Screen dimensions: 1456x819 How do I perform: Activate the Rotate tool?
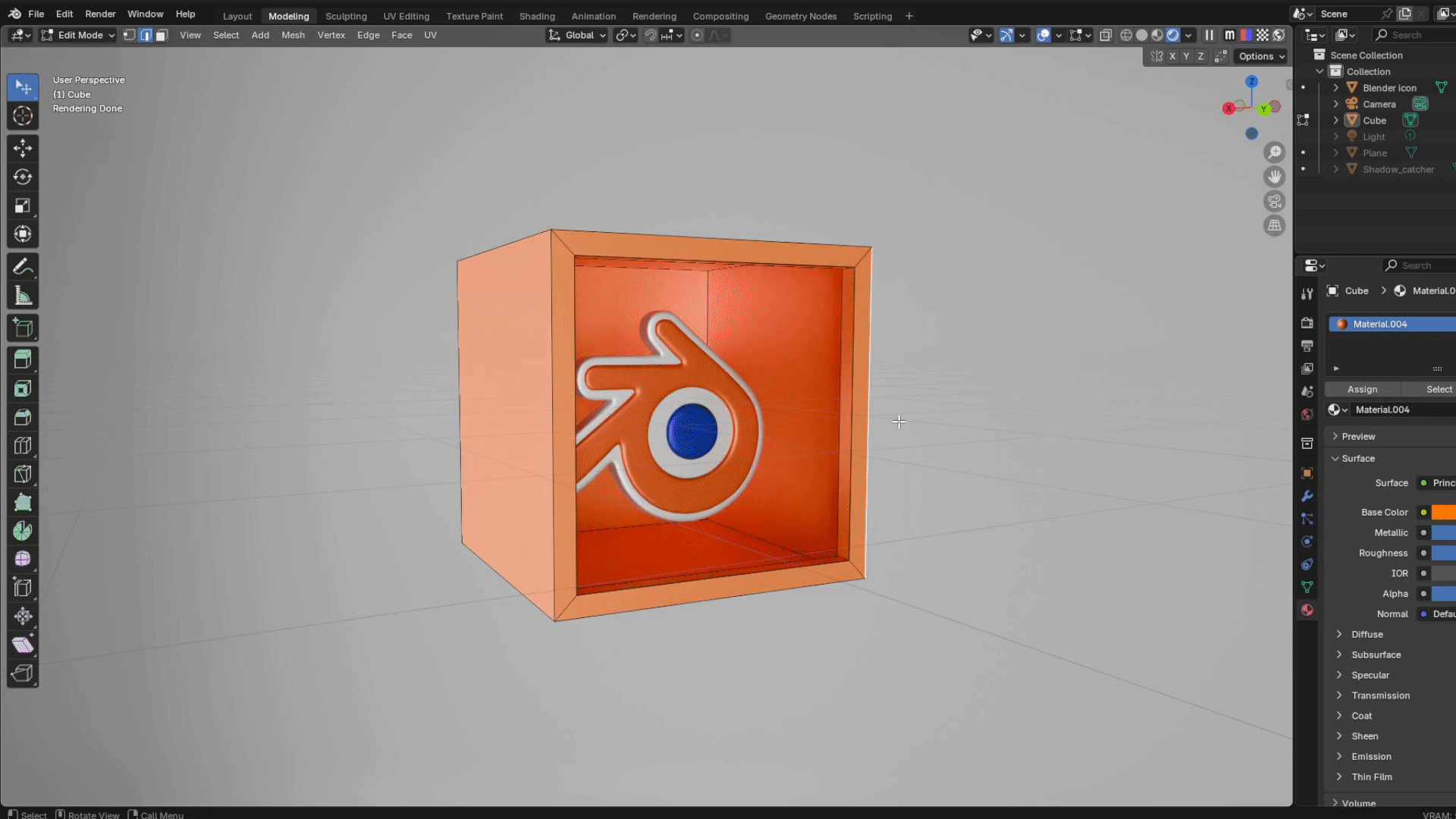pos(23,177)
